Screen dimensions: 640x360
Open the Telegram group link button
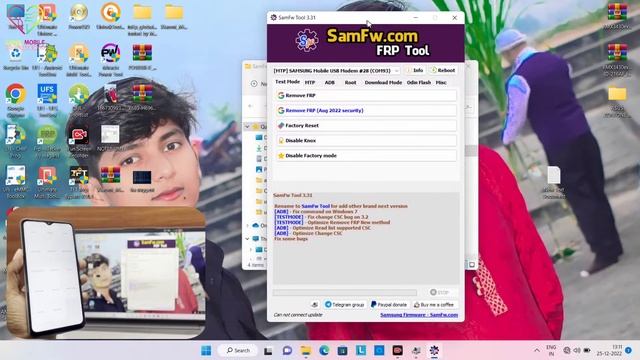point(344,304)
